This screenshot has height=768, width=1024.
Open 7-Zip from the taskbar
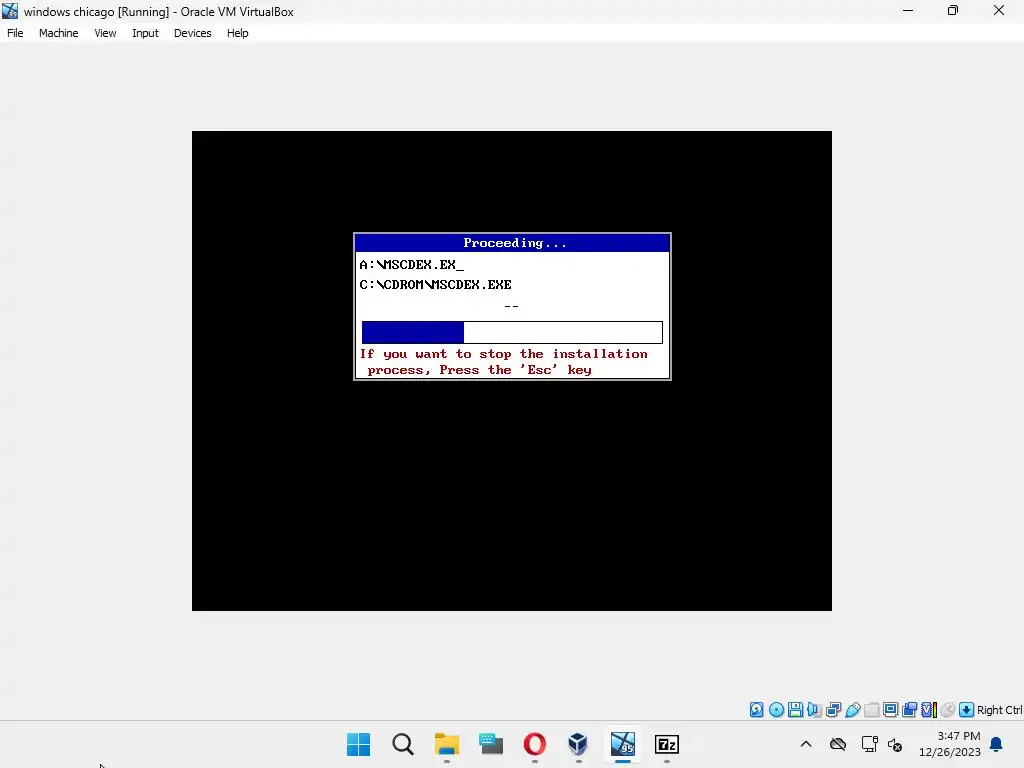coord(666,744)
